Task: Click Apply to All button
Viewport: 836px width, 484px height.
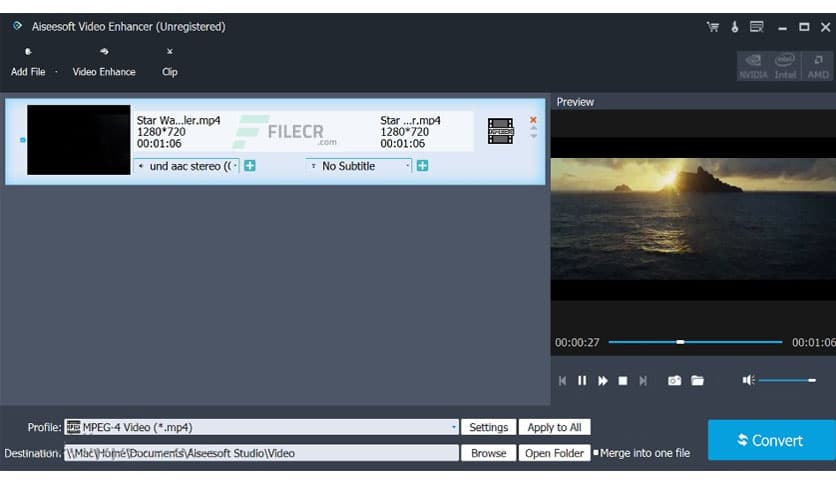Action: click(554, 427)
